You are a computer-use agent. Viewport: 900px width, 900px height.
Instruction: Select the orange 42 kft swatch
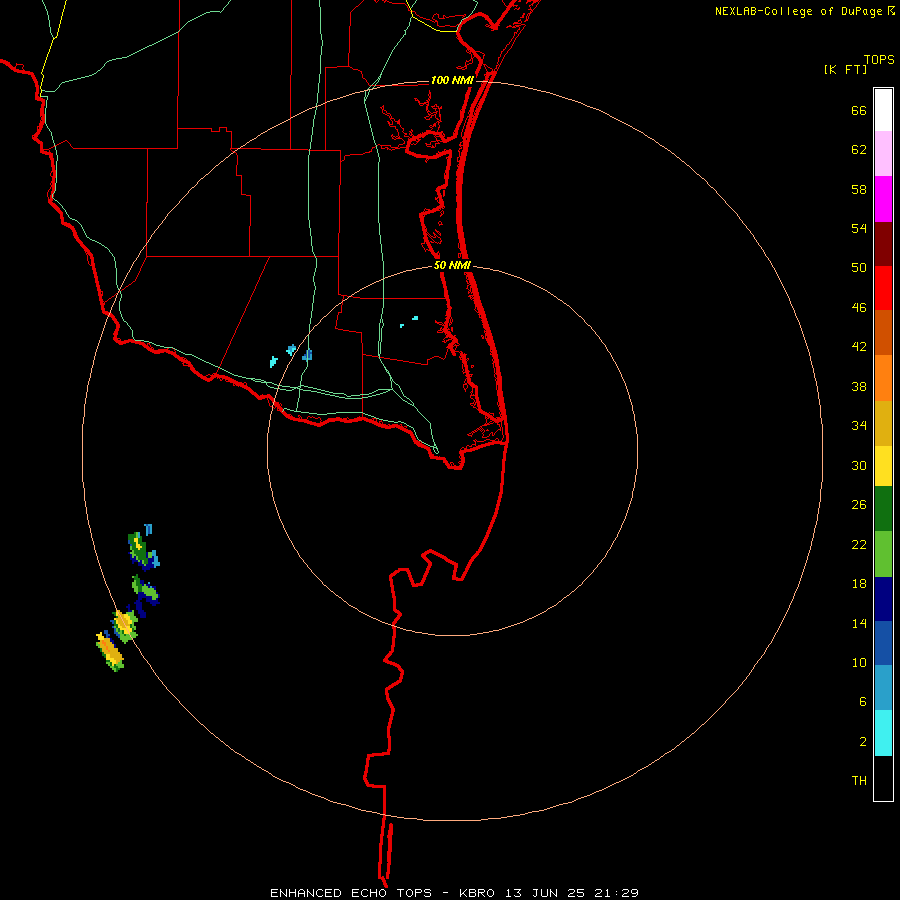(x=883, y=378)
